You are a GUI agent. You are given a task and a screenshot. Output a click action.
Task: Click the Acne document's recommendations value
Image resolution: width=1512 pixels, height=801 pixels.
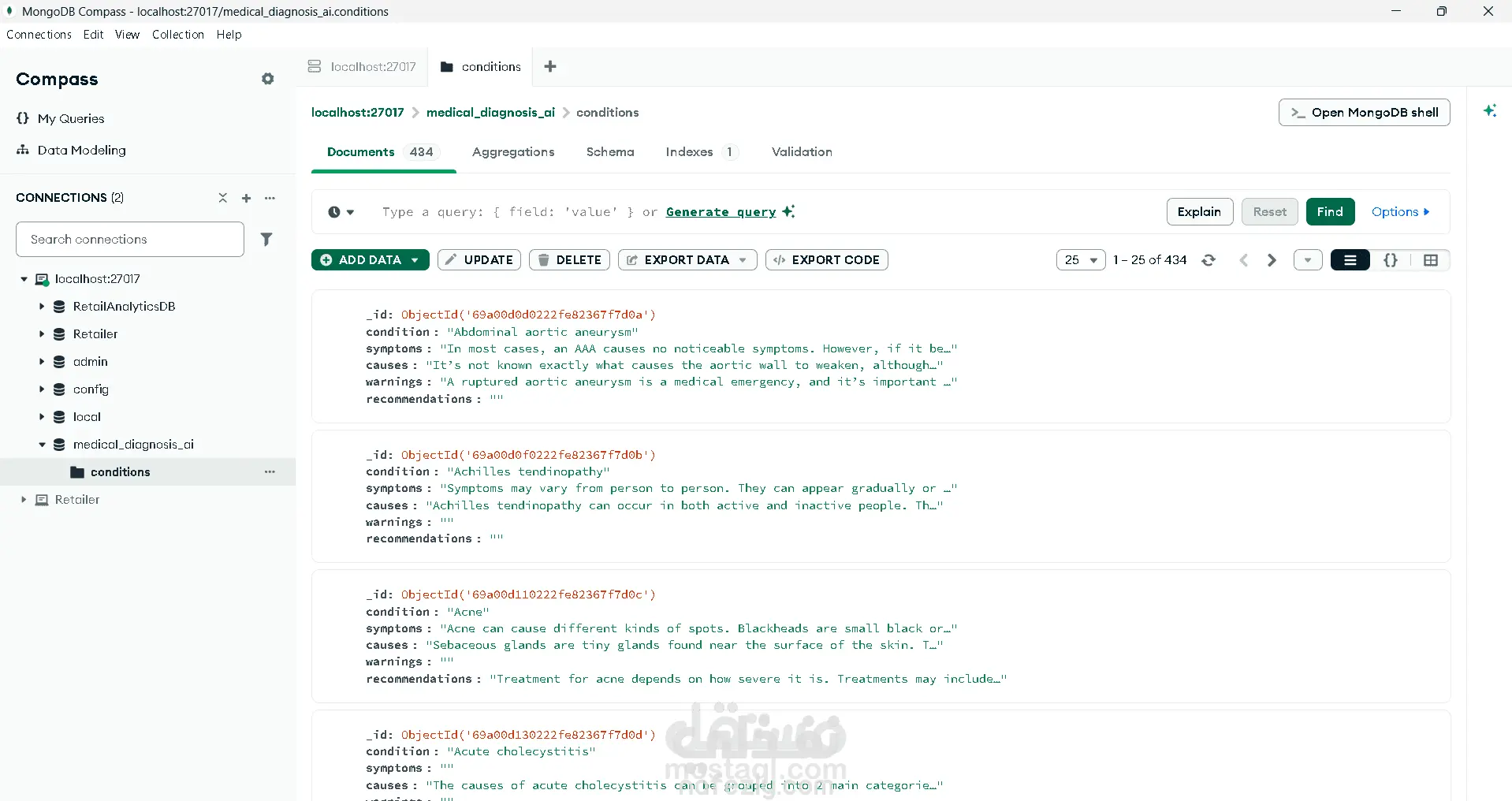pos(748,680)
